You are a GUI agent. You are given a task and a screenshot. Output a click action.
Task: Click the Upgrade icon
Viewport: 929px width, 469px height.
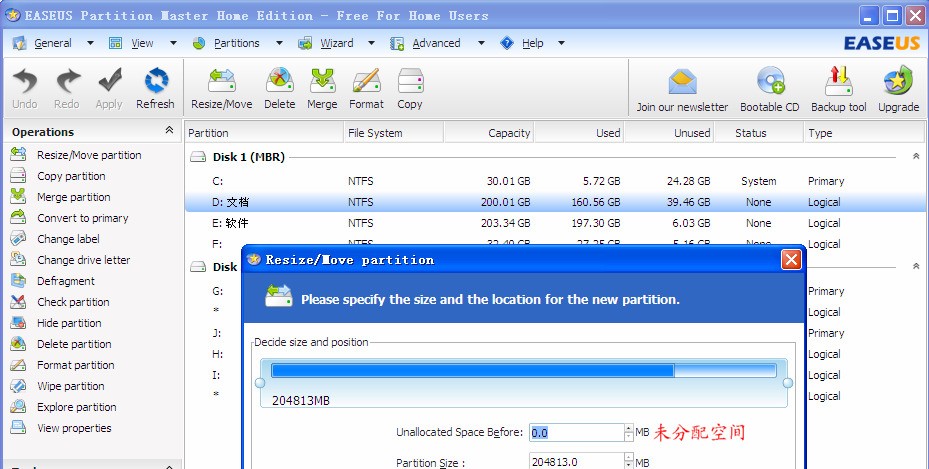pyautogui.click(x=899, y=89)
